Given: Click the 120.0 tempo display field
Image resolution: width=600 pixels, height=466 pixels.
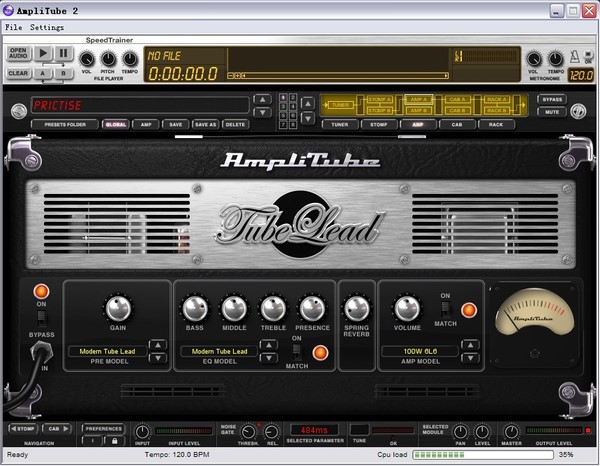Looking at the screenshot, I should [580, 75].
